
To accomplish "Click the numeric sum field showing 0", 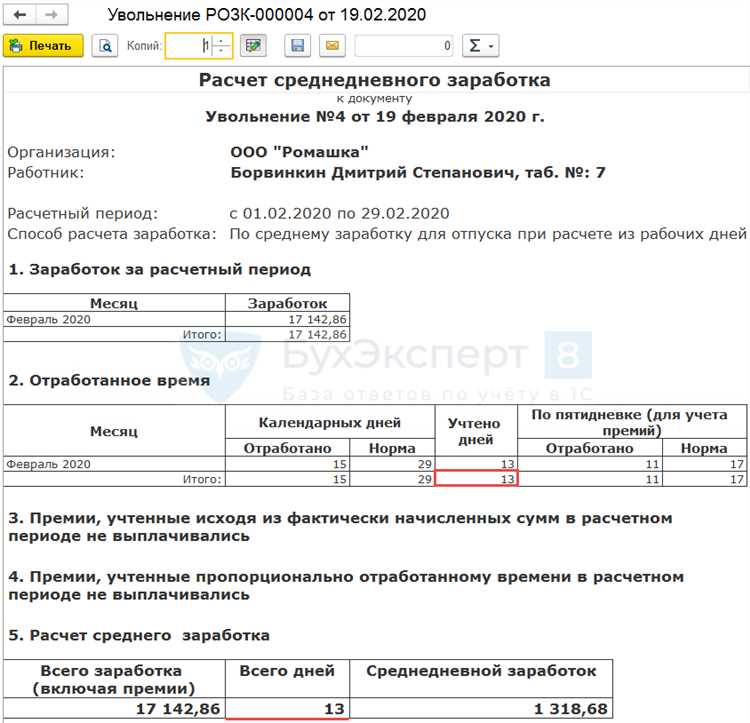I will coord(404,45).
